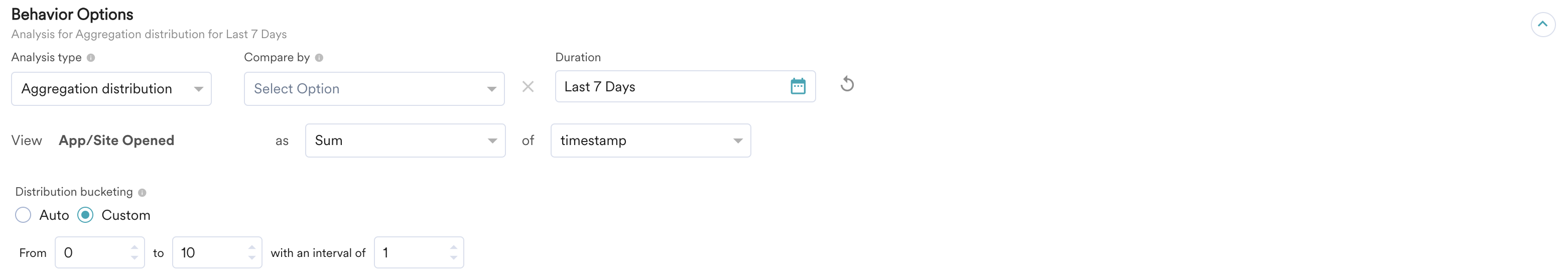Image resolution: width=1568 pixels, height=277 pixels.
Task: Select the Auto bucketing radio button
Action: coord(23,215)
